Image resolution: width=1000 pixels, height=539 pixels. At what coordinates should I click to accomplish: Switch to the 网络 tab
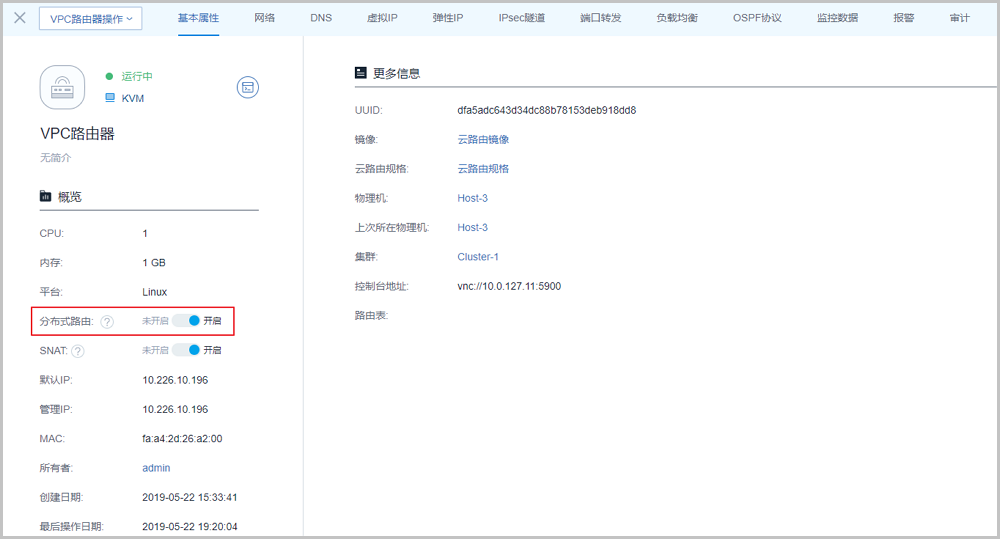tap(265, 18)
